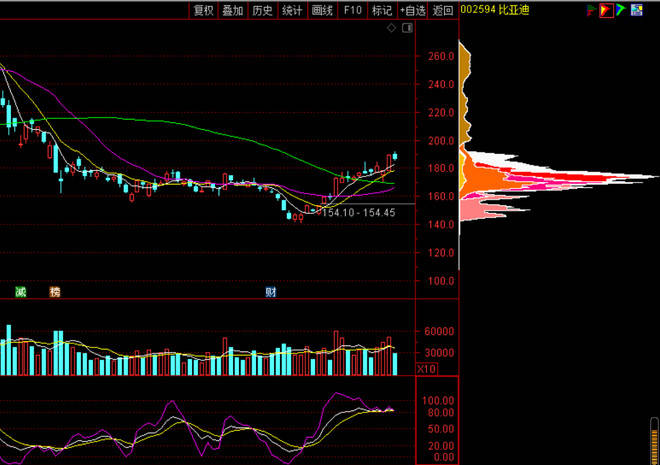The image size is (660, 465).
Task: Open F10 company information
Action: point(352,10)
